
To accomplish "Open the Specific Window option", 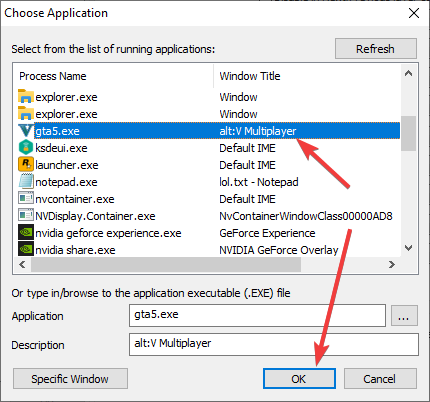I will pyautogui.click(x=70, y=379).
